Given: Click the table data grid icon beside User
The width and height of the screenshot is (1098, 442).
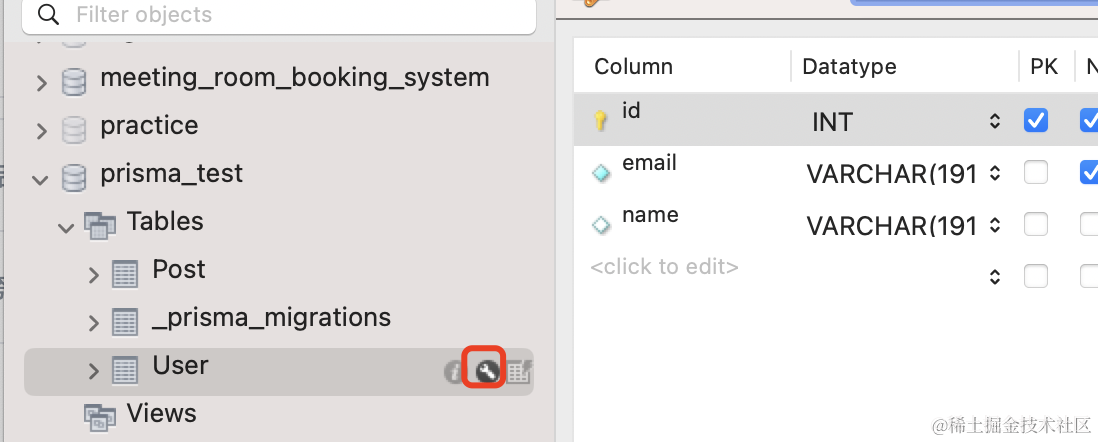Looking at the screenshot, I should tap(518, 372).
